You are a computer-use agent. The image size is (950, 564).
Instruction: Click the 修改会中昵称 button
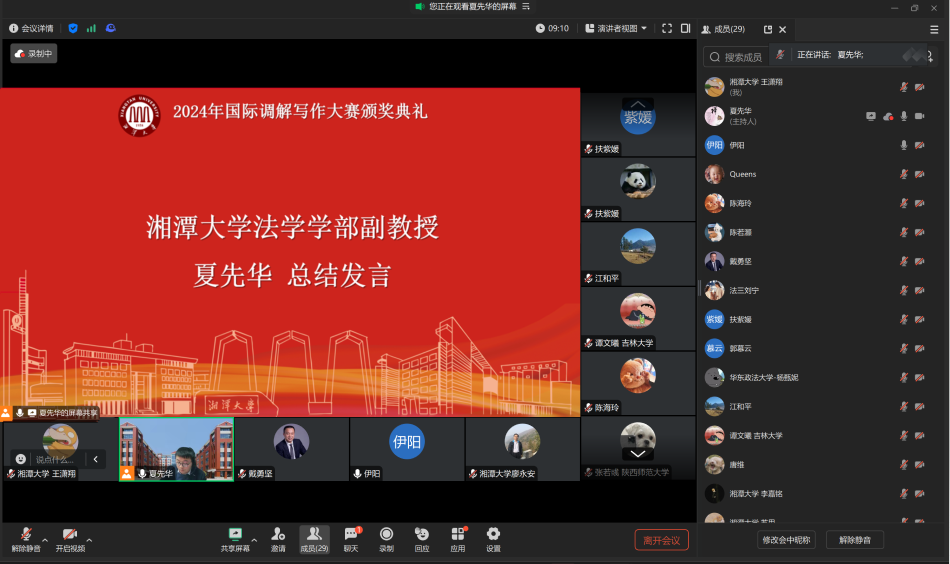click(786, 540)
